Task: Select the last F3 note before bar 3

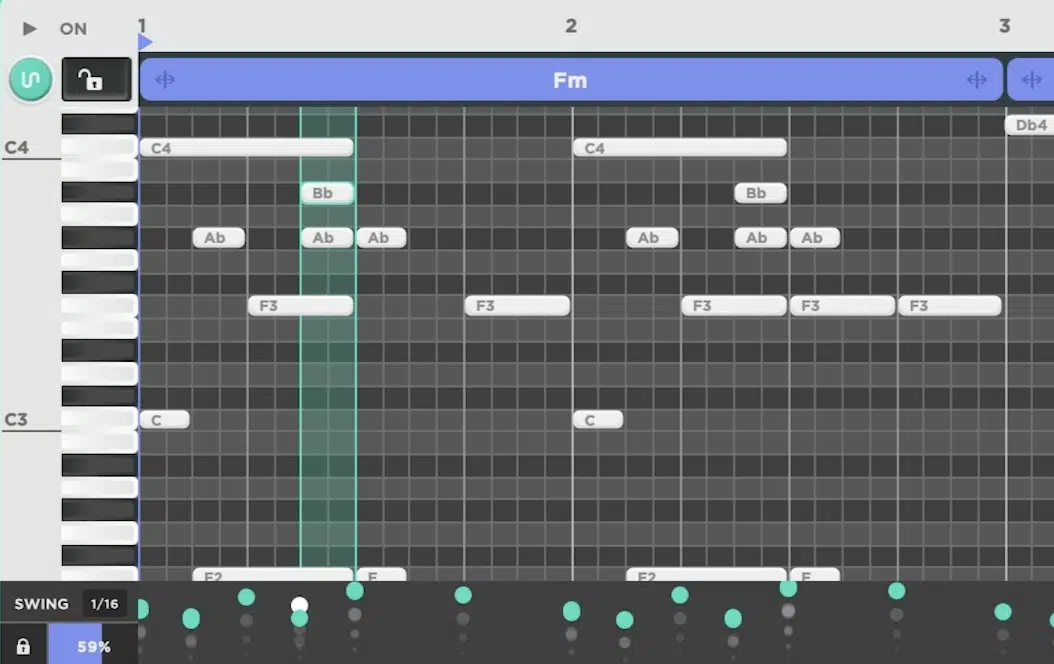Action: pyautogui.click(x=950, y=306)
